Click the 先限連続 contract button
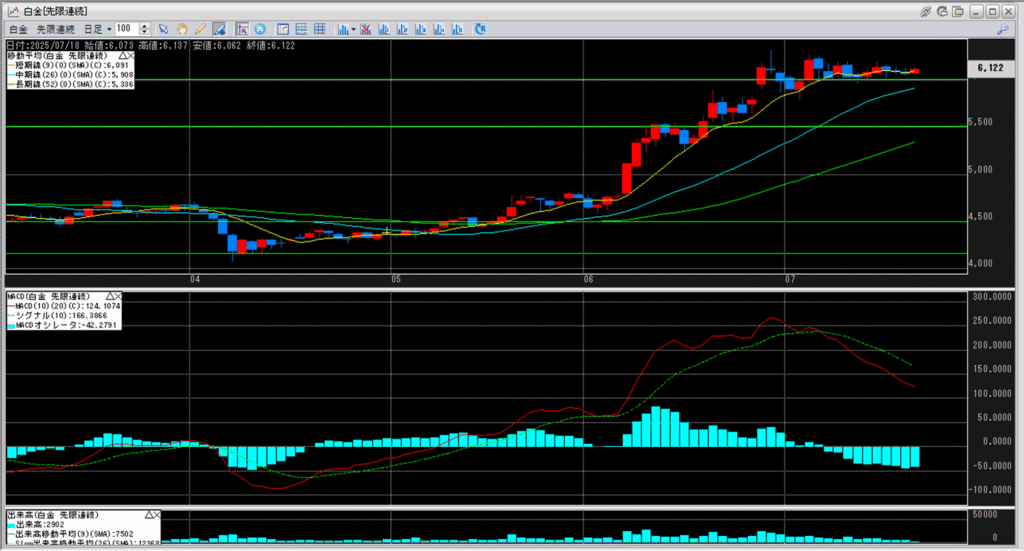1024x551 pixels. [x=57, y=29]
